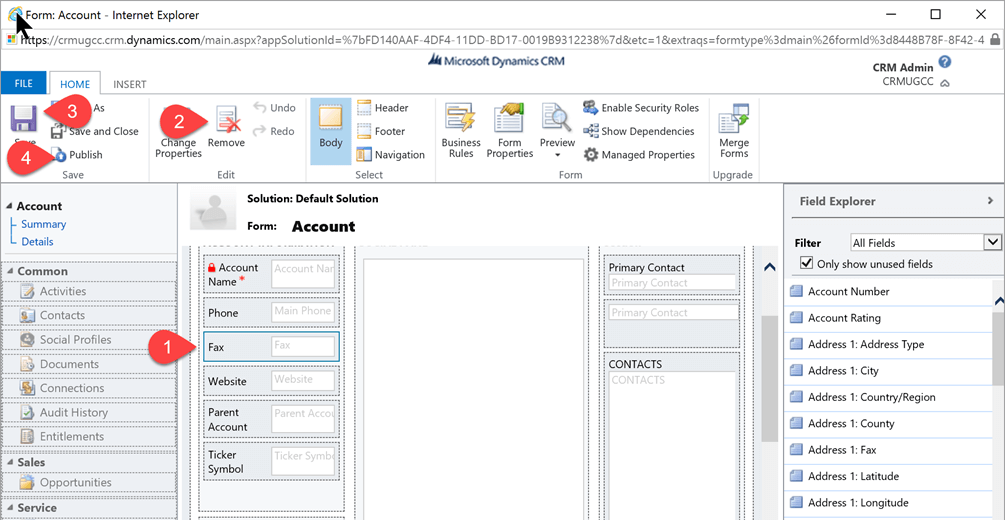The height and width of the screenshot is (520, 1005).
Task: Select Address 1: City field
Action: pyautogui.click(x=888, y=371)
